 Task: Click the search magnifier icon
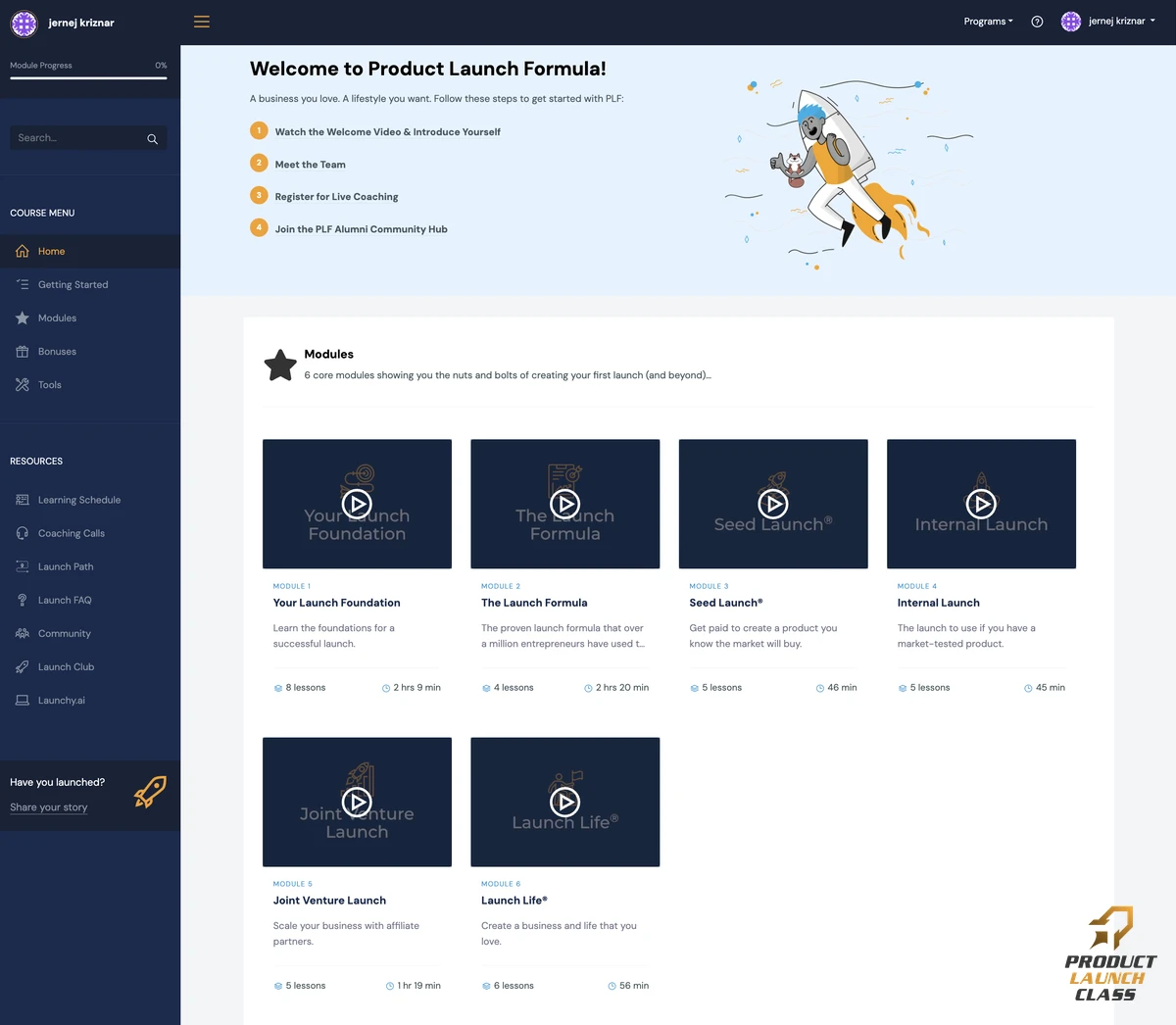(152, 139)
